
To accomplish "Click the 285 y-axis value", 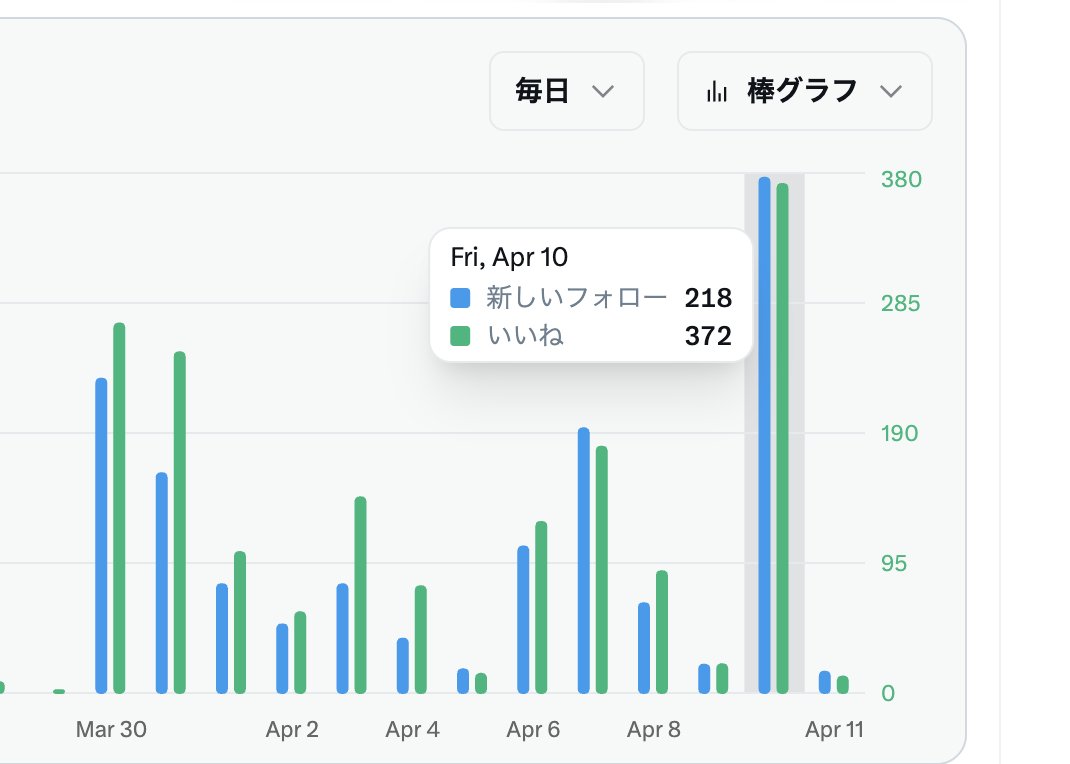I will (x=900, y=303).
